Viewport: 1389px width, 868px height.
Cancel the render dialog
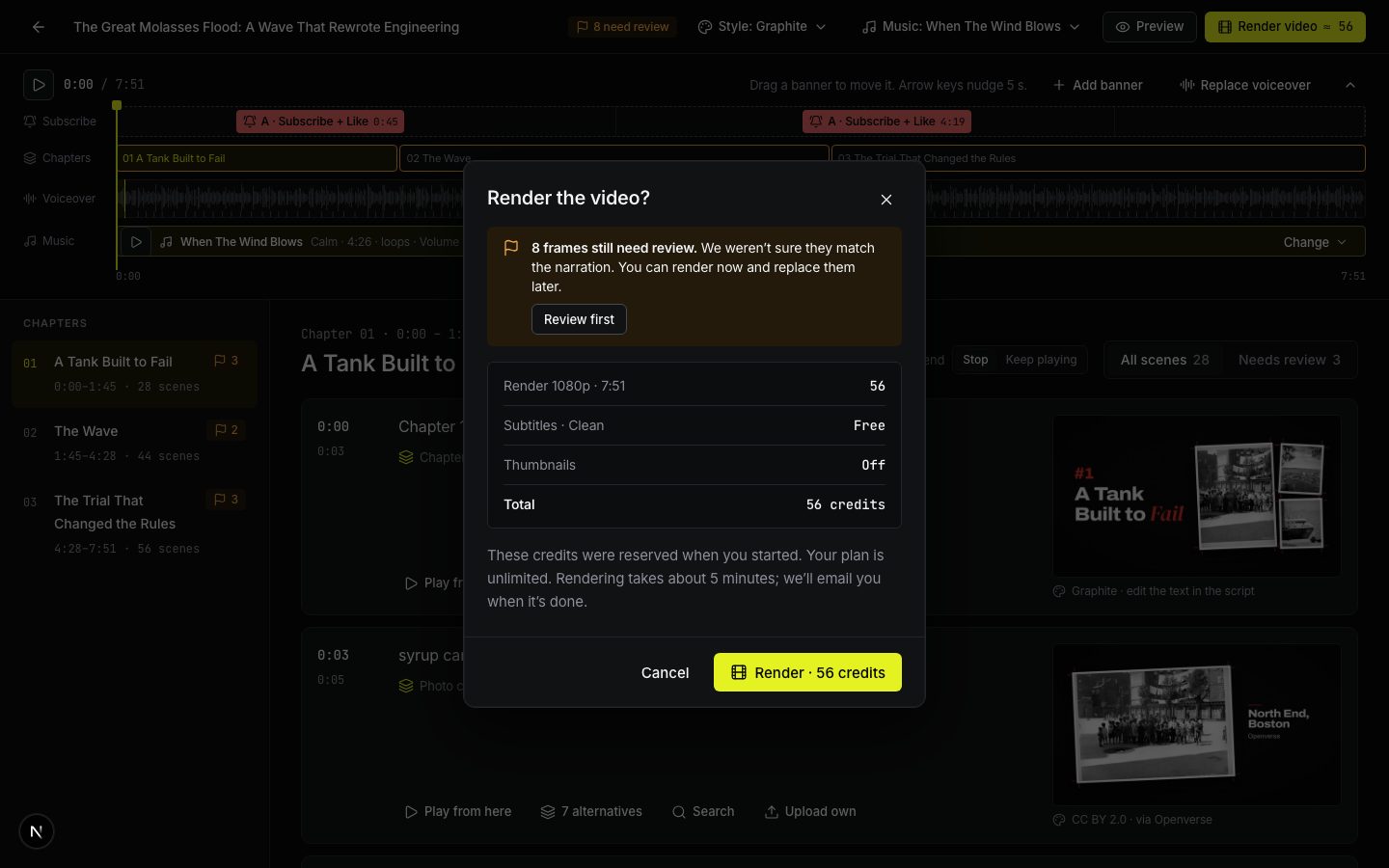(666, 672)
